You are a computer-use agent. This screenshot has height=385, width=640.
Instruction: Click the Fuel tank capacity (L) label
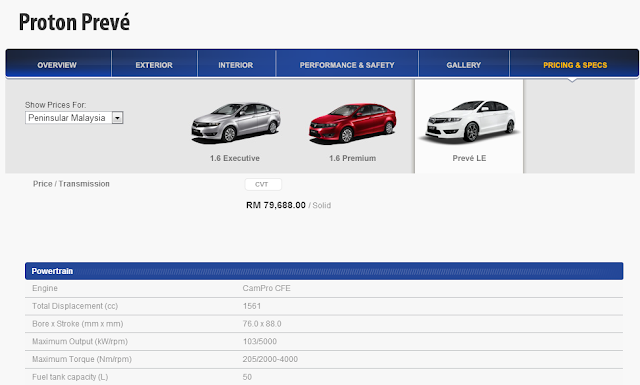tap(70, 377)
